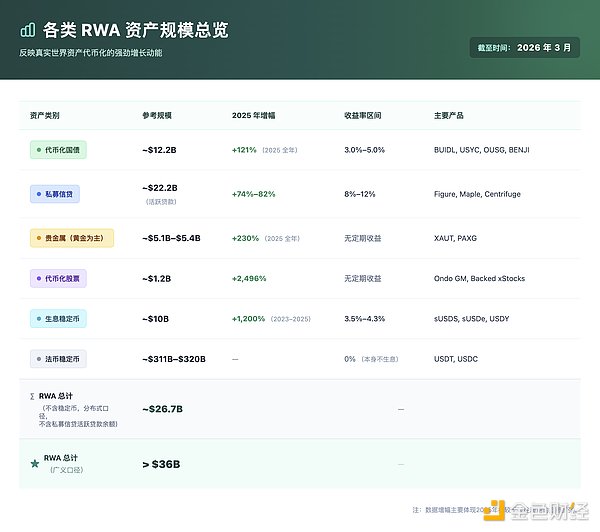Click the > $36B total value
Image resolution: width=600 pixels, height=532 pixels.
click(x=163, y=463)
